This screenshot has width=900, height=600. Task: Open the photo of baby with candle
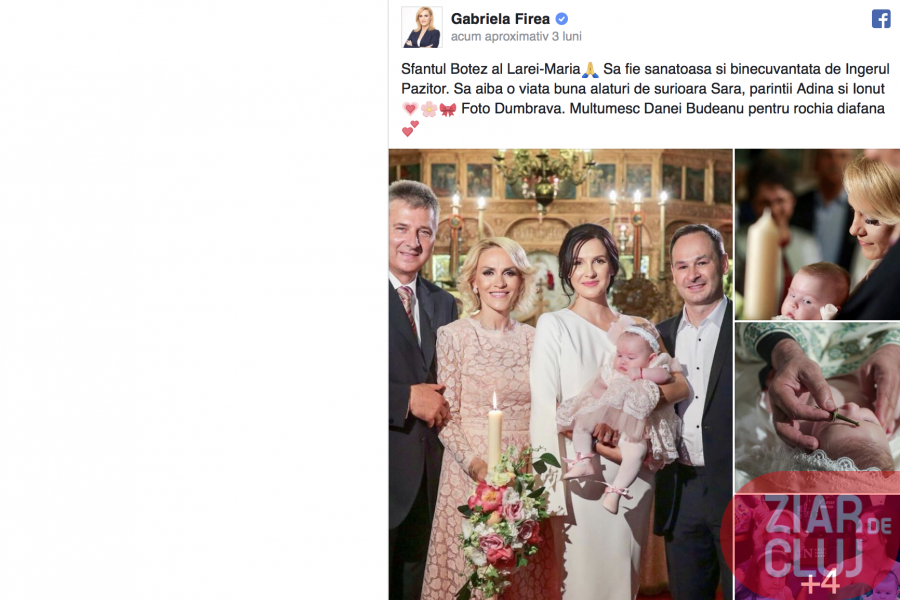[817, 234]
